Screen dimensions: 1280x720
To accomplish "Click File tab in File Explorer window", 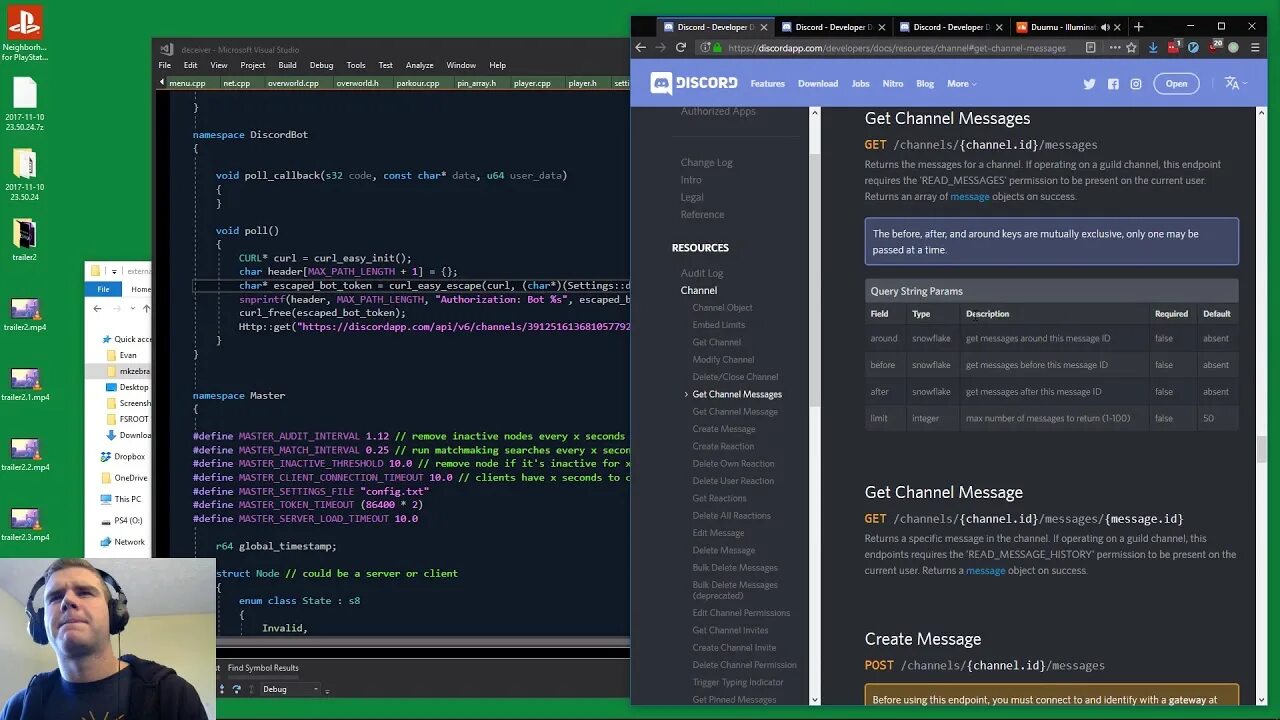I will (103, 289).
